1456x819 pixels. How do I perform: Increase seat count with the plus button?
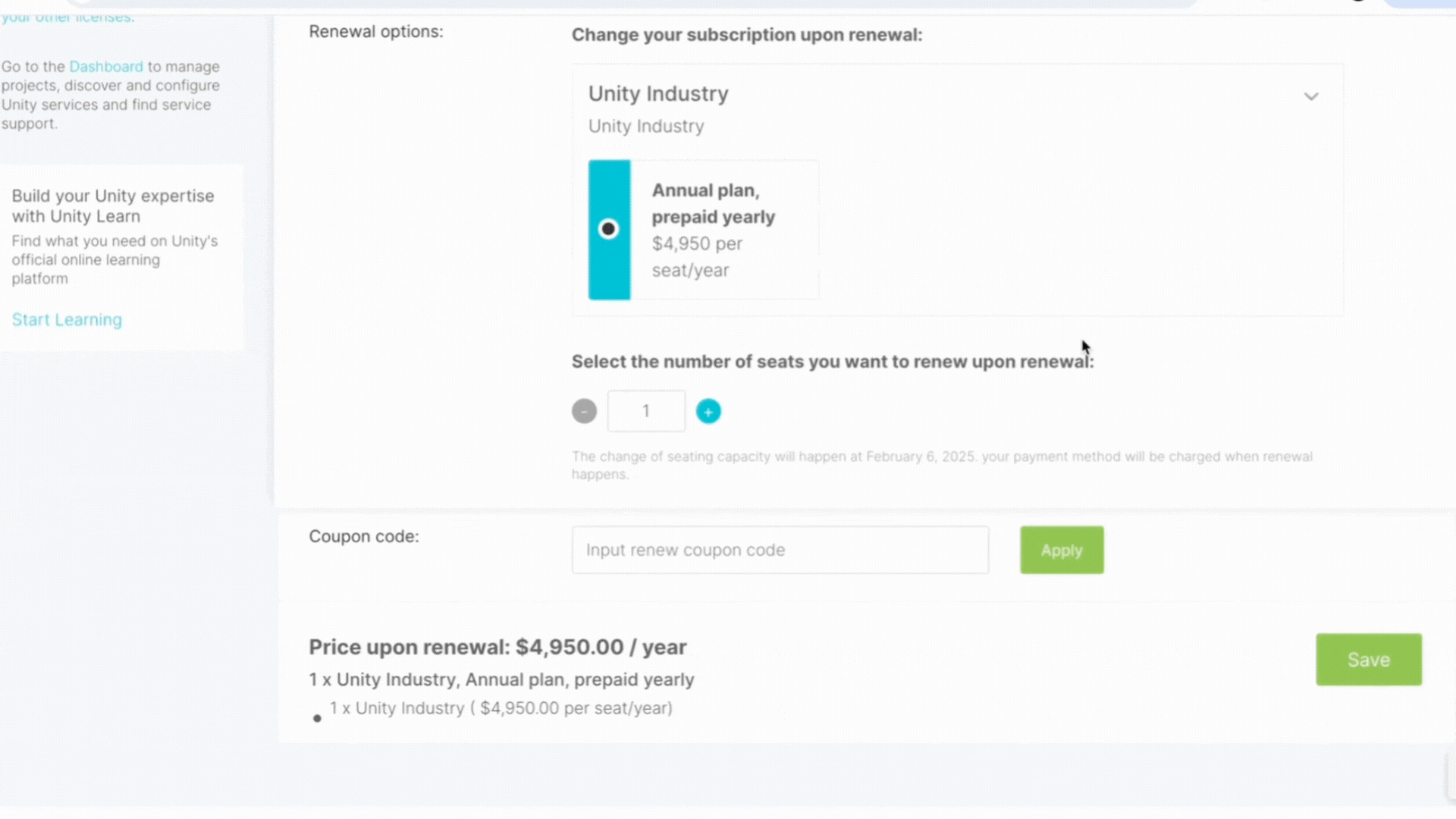tap(708, 412)
